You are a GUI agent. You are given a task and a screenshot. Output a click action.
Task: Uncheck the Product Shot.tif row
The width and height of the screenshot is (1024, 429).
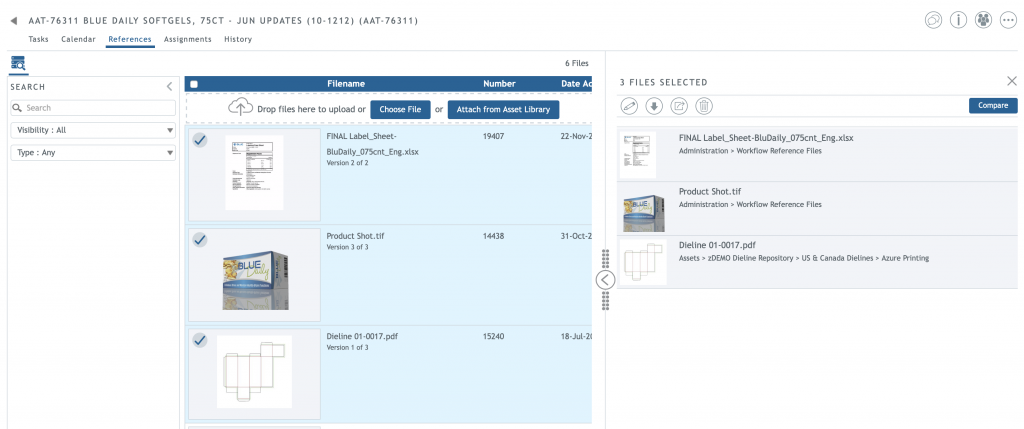pyautogui.click(x=200, y=240)
